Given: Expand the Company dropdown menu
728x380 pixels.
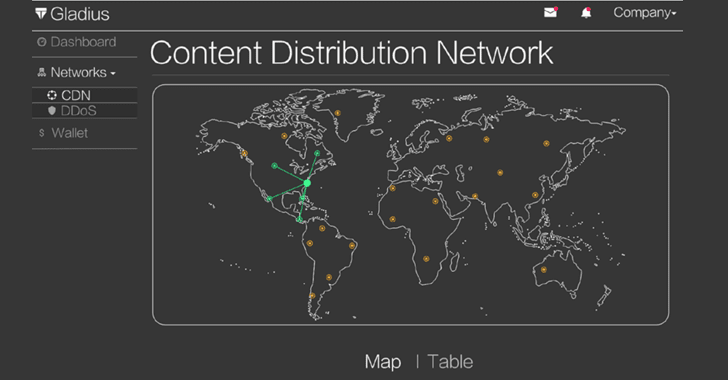Looking at the screenshot, I should tap(644, 13).
